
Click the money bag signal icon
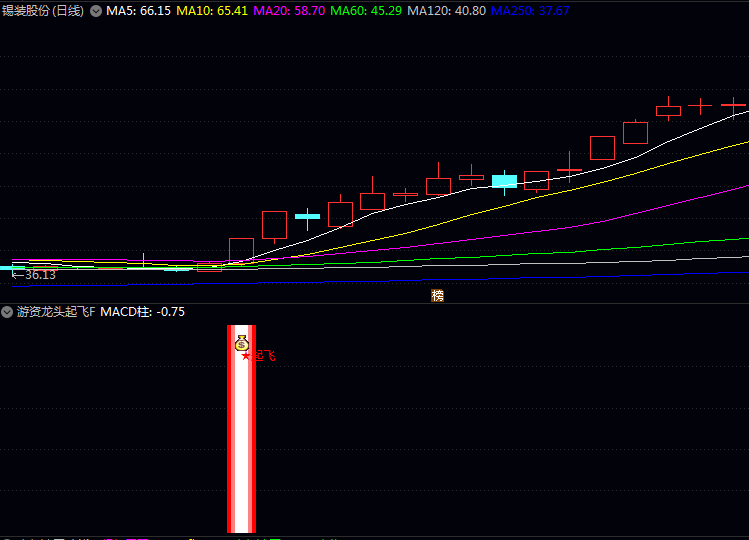click(242, 343)
